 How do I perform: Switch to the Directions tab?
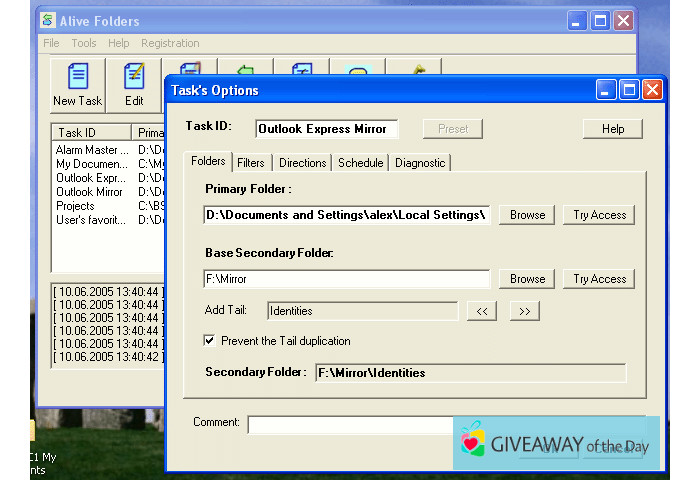point(302,163)
